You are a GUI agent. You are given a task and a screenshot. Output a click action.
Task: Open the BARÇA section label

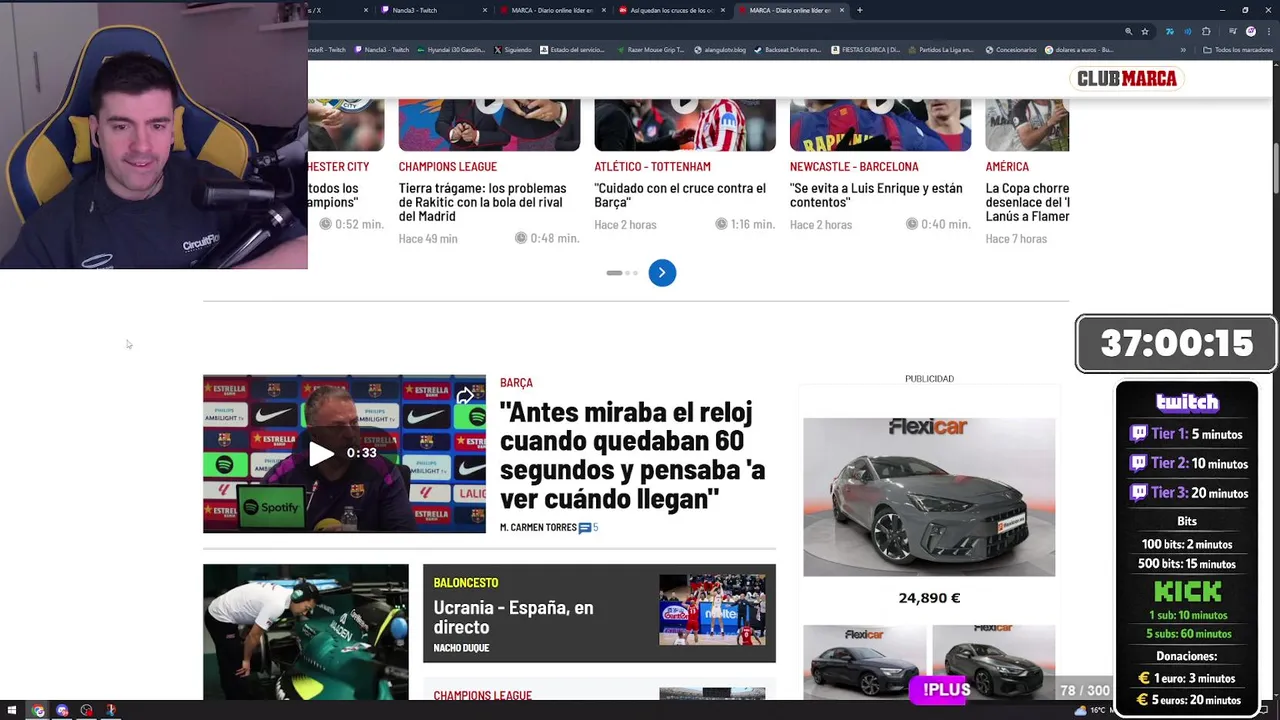coord(516,382)
